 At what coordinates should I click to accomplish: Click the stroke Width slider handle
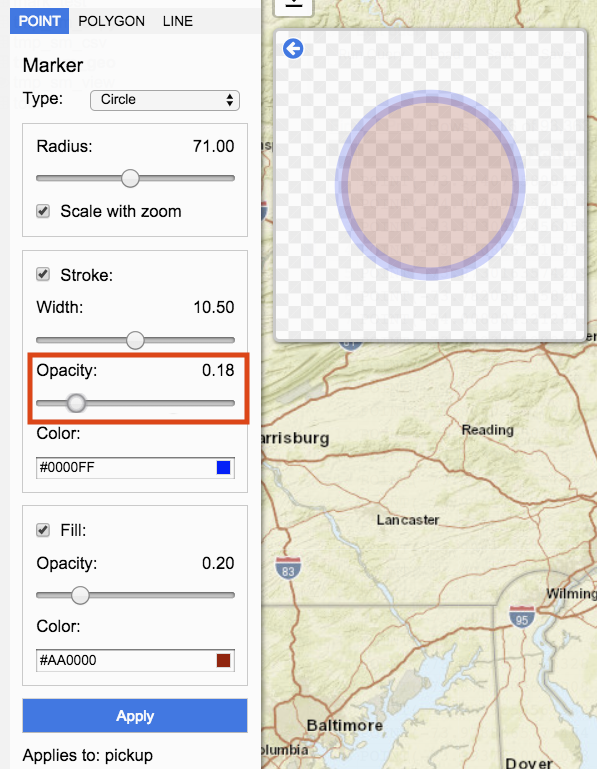[135, 340]
